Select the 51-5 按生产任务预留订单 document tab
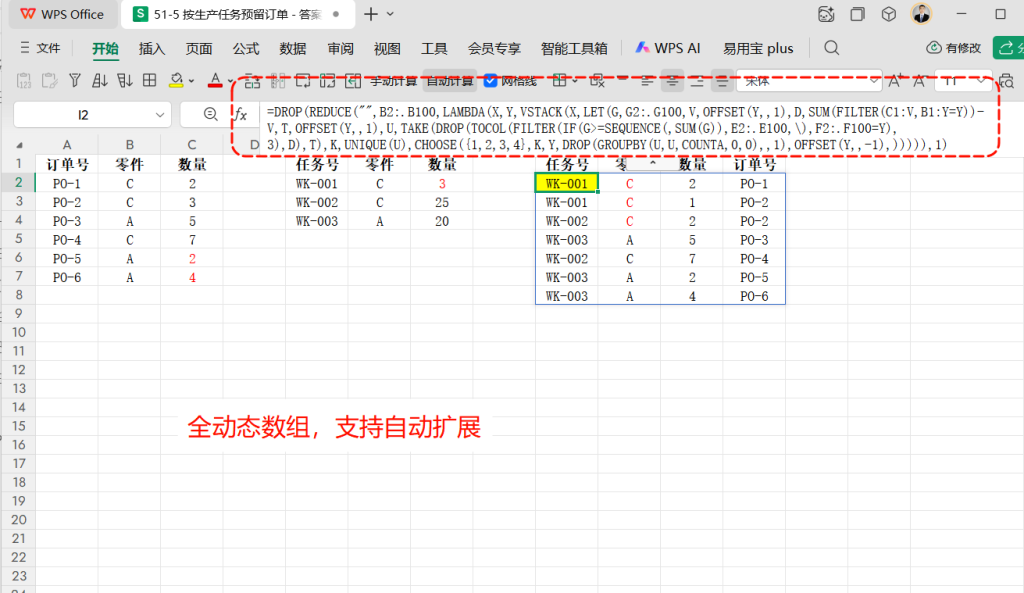The width and height of the screenshot is (1024, 593). pyautogui.click(x=238, y=14)
